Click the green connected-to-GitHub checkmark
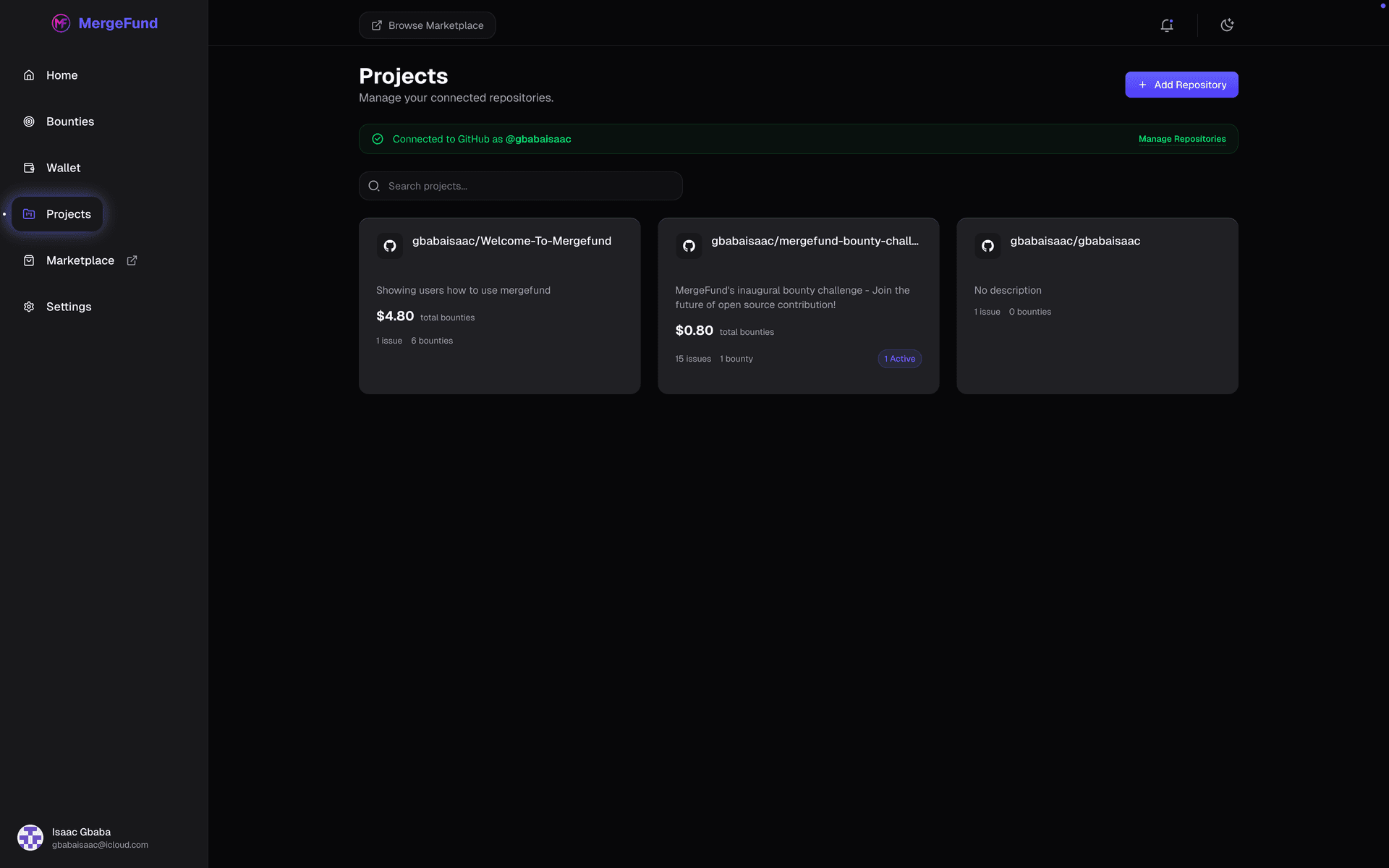1389x868 pixels. point(377,139)
